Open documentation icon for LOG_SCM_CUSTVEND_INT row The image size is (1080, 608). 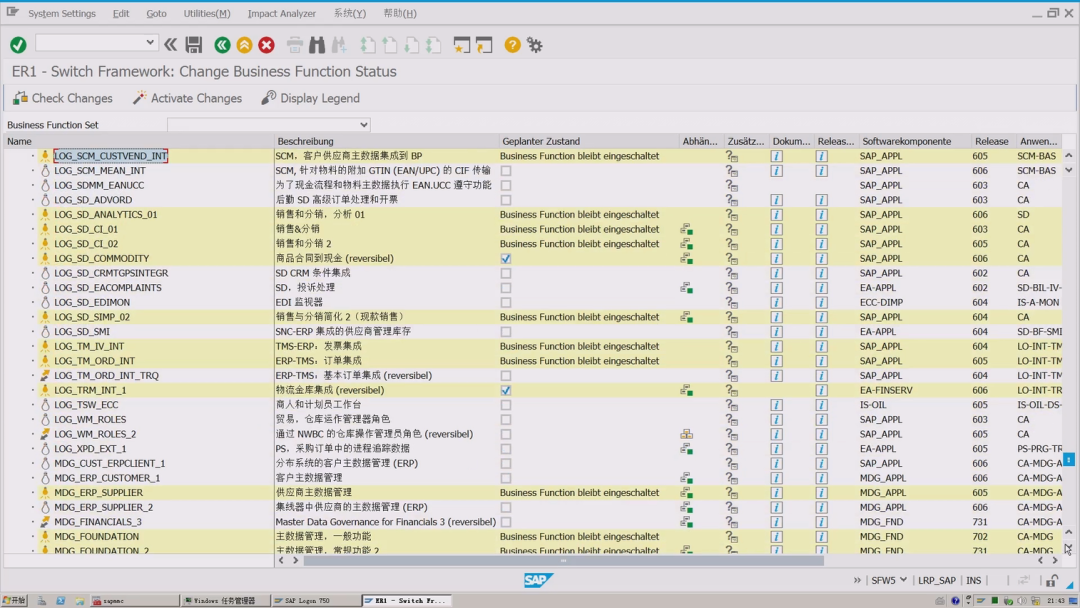pyautogui.click(x=776, y=156)
